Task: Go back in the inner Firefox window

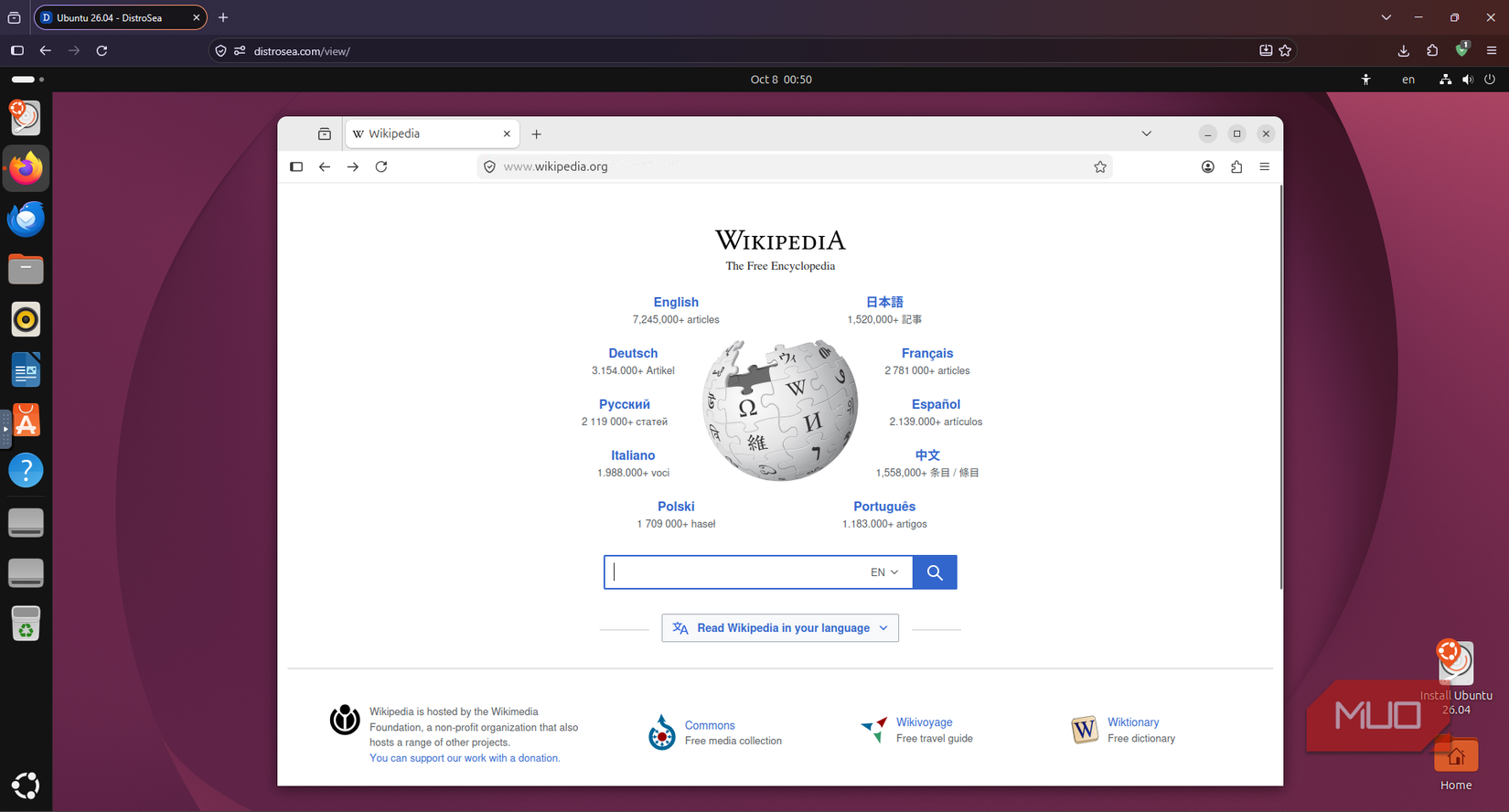Action: click(x=325, y=166)
